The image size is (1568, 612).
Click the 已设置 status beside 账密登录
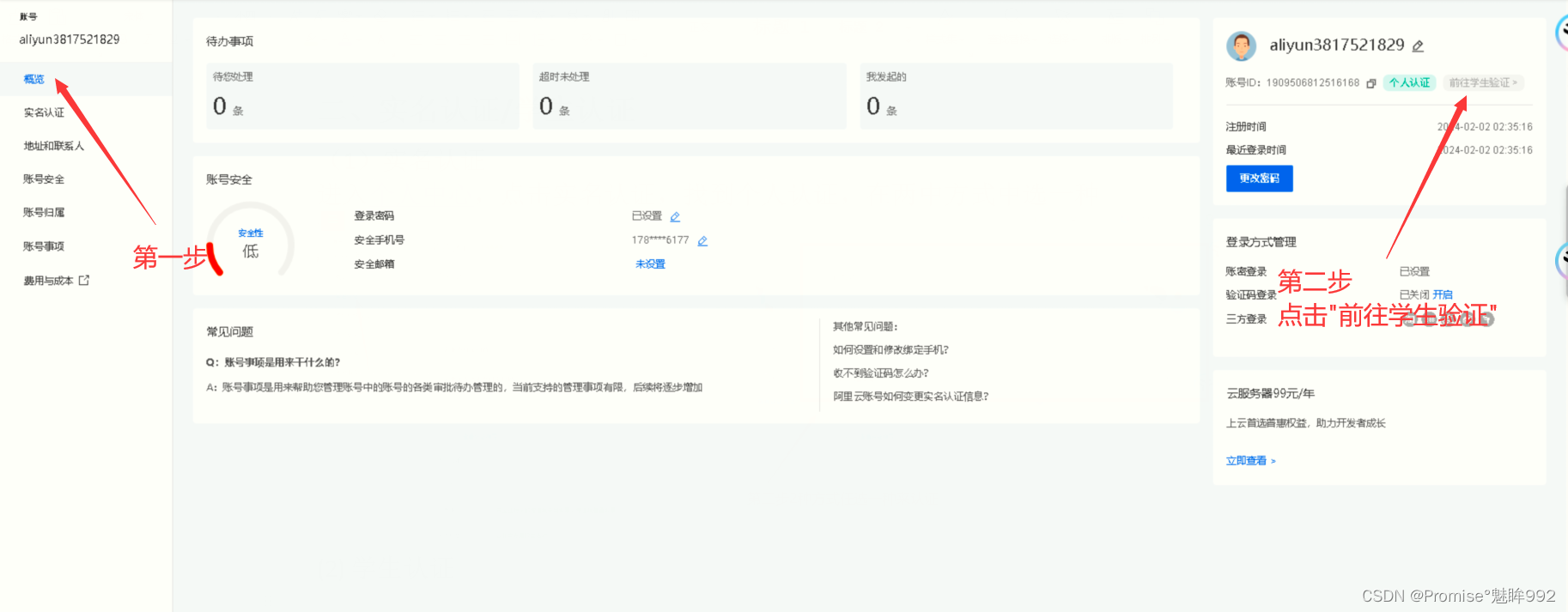pos(1414,271)
